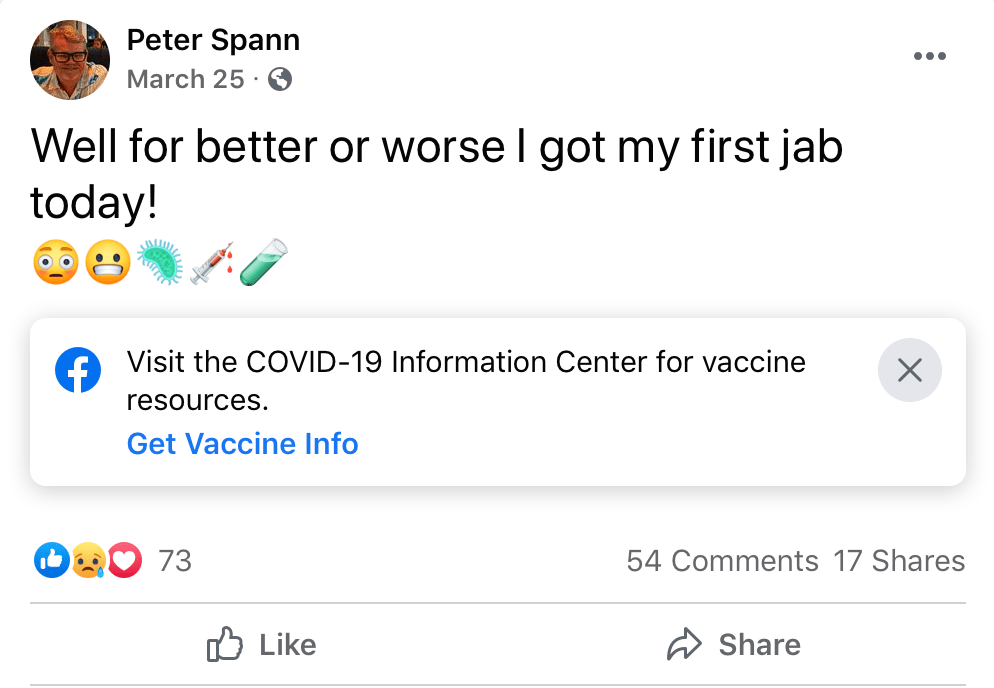Screen dimensions: 994x688
Task: Like this post
Action: (261, 645)
